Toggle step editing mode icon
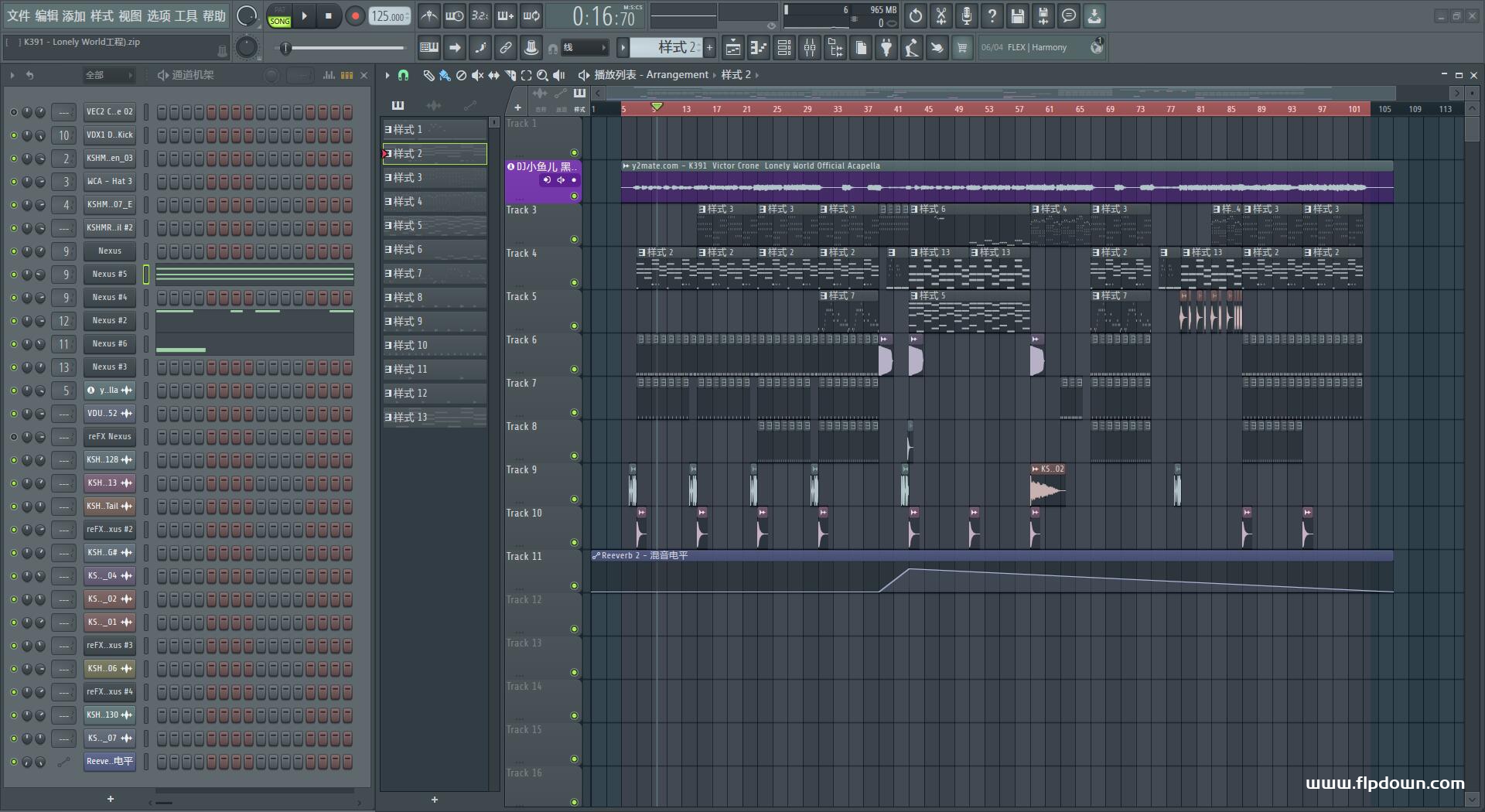Screen dimensions: 1485x812 tap(480, 47)
